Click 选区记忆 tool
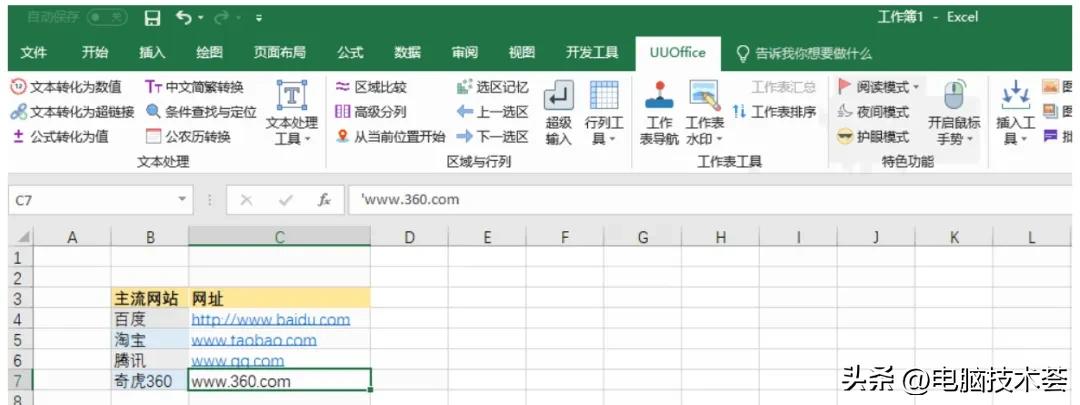This screenshot has width=1080, height=405. pyautogui.click(x=492, y=87)
